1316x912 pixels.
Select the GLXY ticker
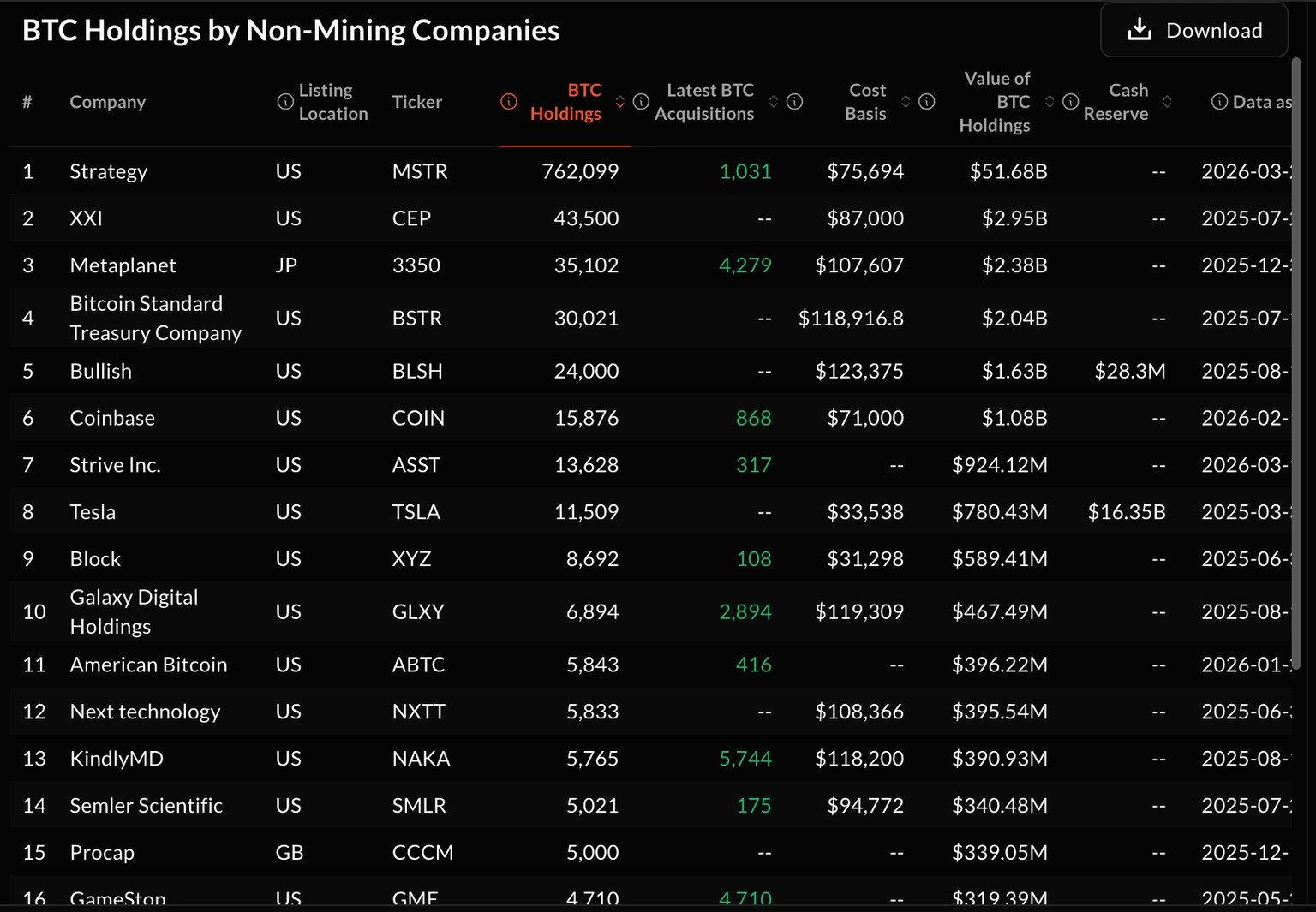point(418,611)
